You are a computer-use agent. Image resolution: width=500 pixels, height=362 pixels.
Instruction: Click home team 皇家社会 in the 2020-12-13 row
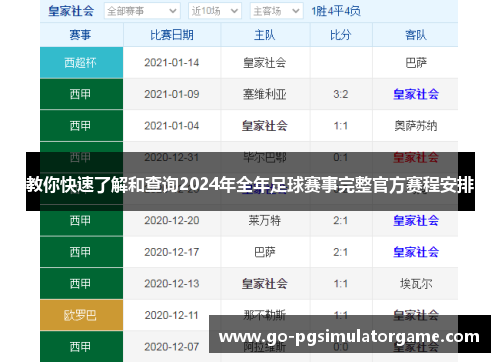tap(265, 284)
